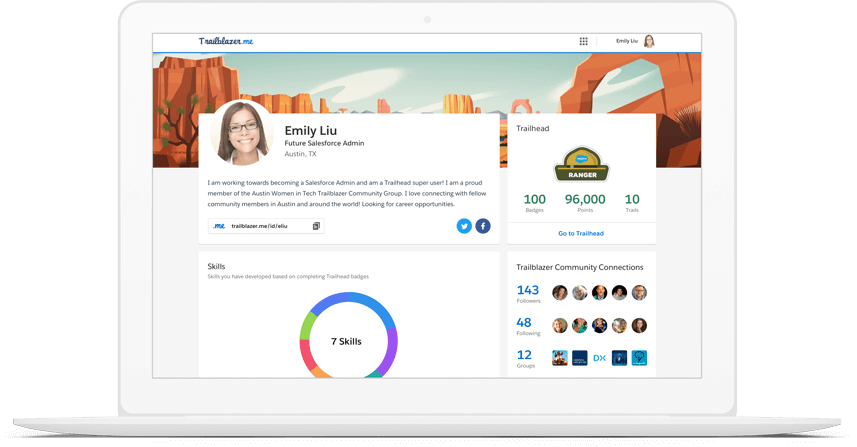Image resolution: width=857 pixels, height=447 pixels.
Task: Share profile on Facebook
Action: coord(483,226)
